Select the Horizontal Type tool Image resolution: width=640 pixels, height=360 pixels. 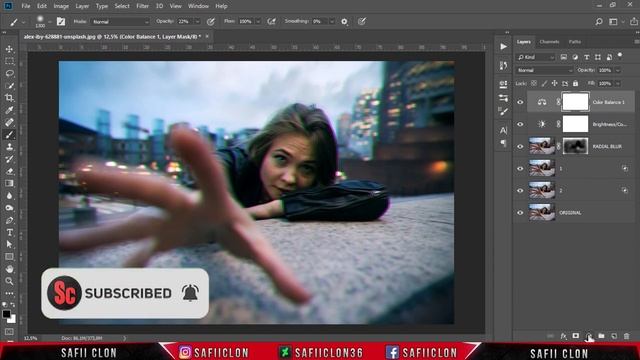click(x=9, y=233)
